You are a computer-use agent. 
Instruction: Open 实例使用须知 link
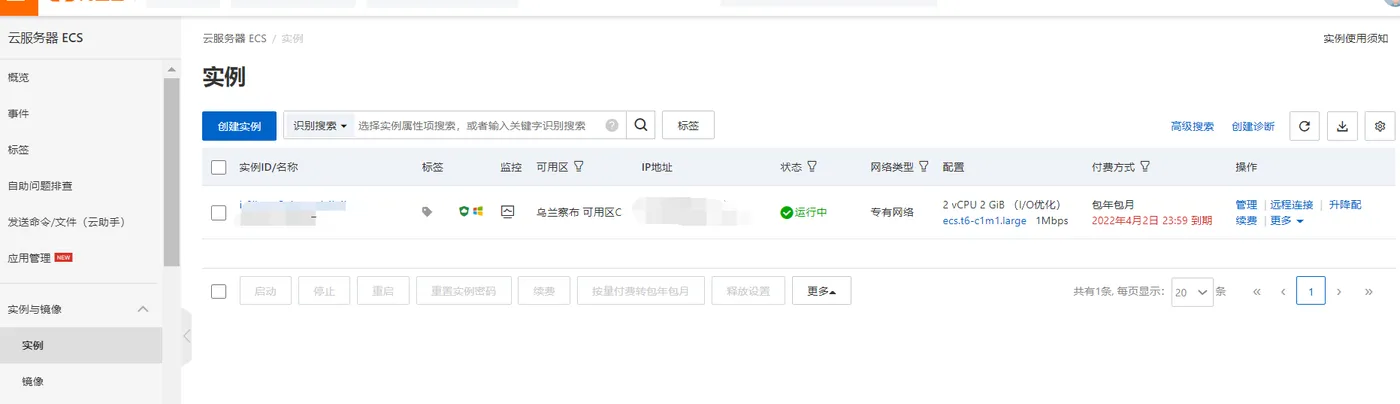tap(1356, 39)
